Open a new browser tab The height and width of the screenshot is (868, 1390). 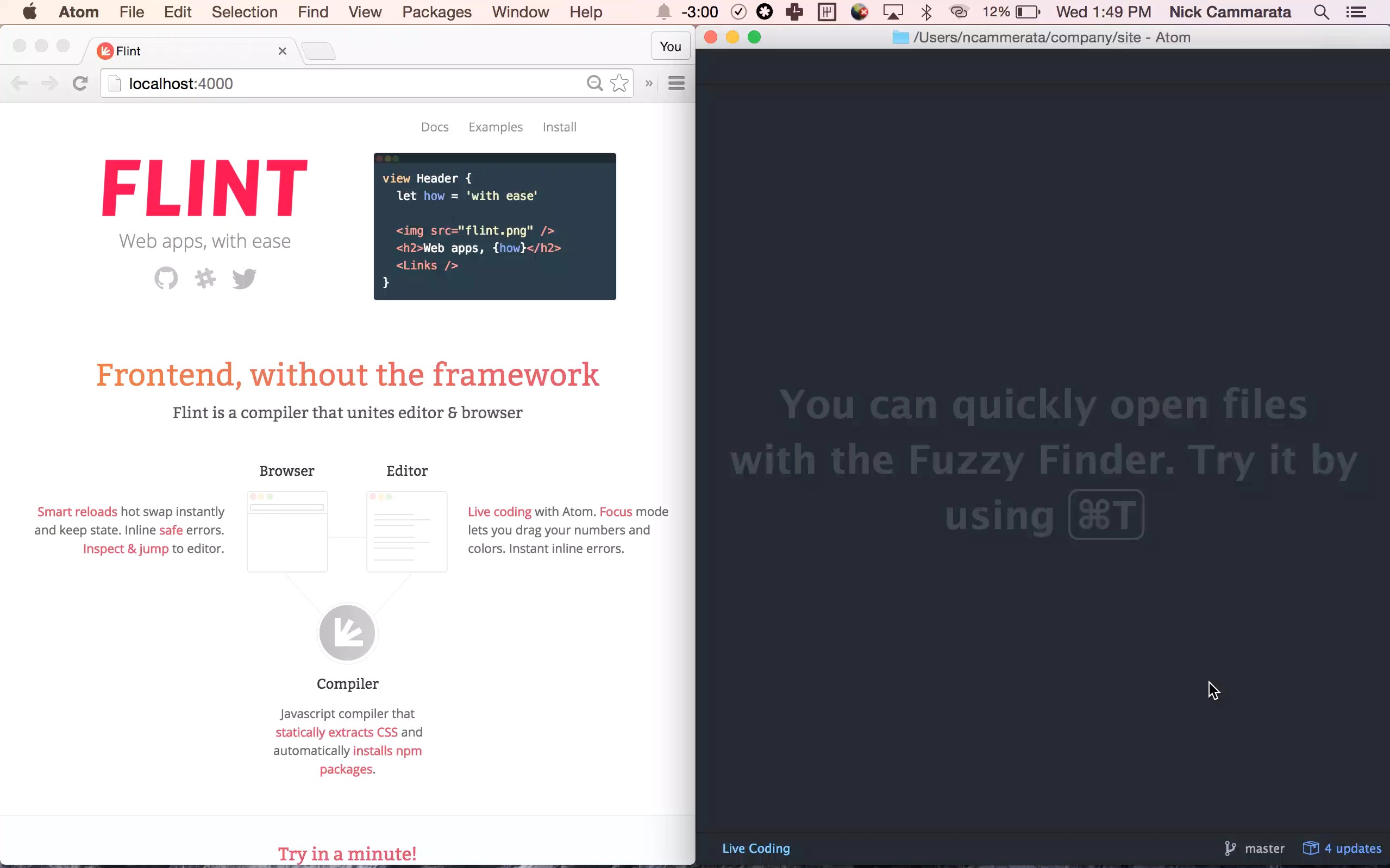point(318,51)
